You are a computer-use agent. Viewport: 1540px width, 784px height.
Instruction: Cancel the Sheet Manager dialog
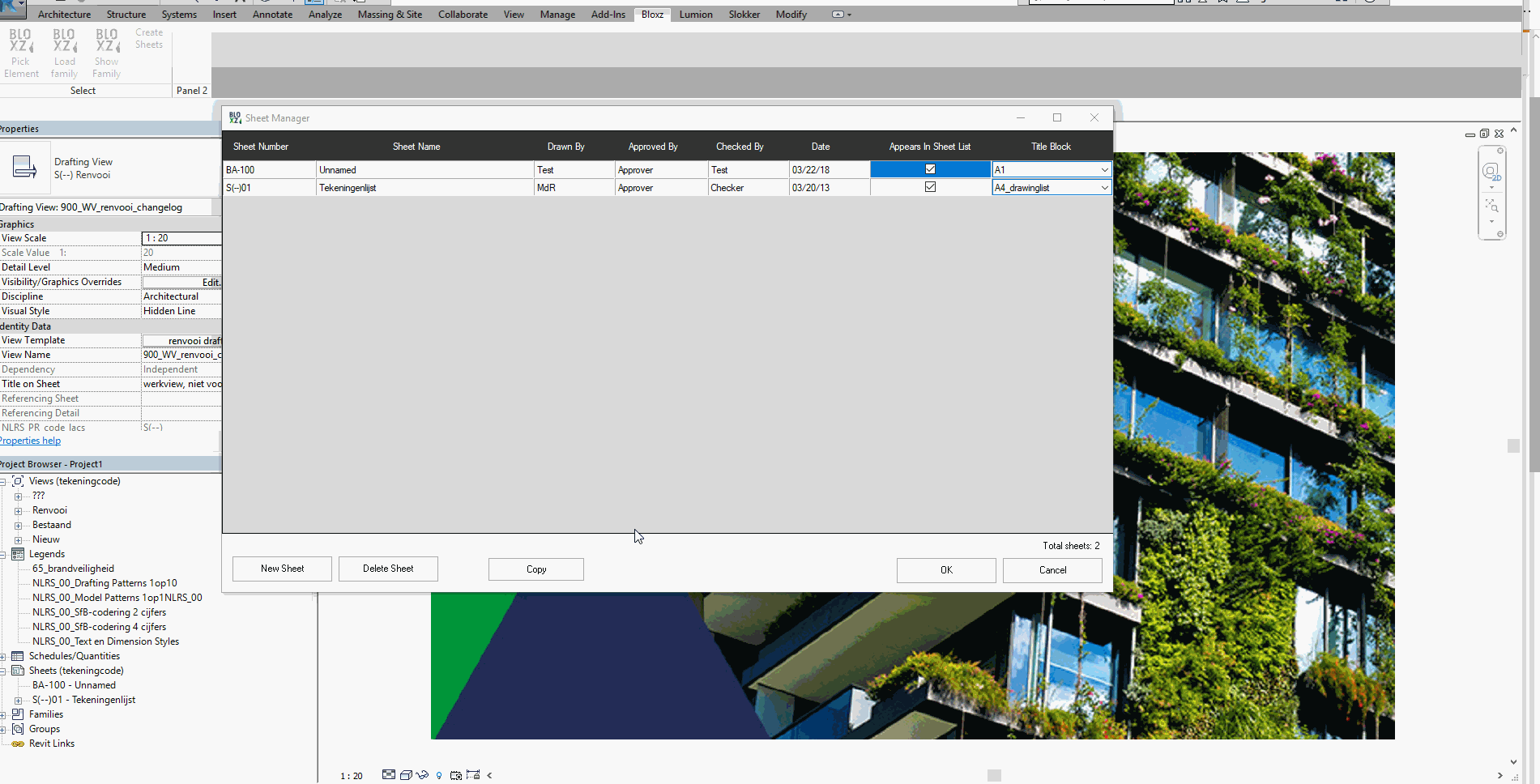pyautogui.click(x=1052, y=570)
